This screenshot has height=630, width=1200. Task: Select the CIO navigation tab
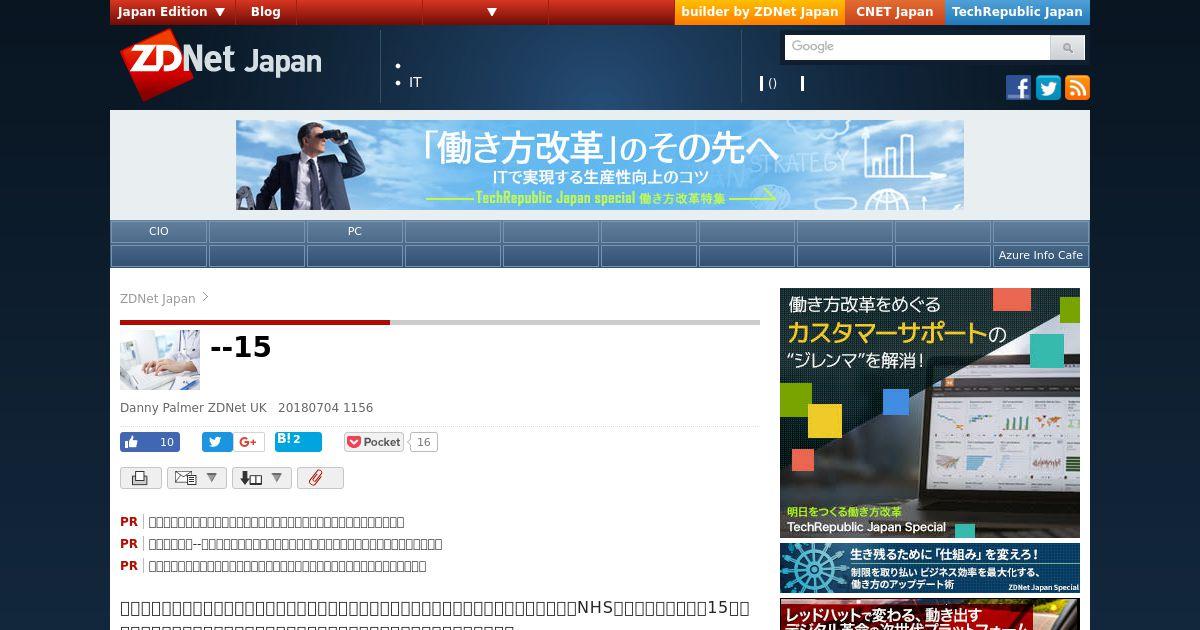coord(159,231)
